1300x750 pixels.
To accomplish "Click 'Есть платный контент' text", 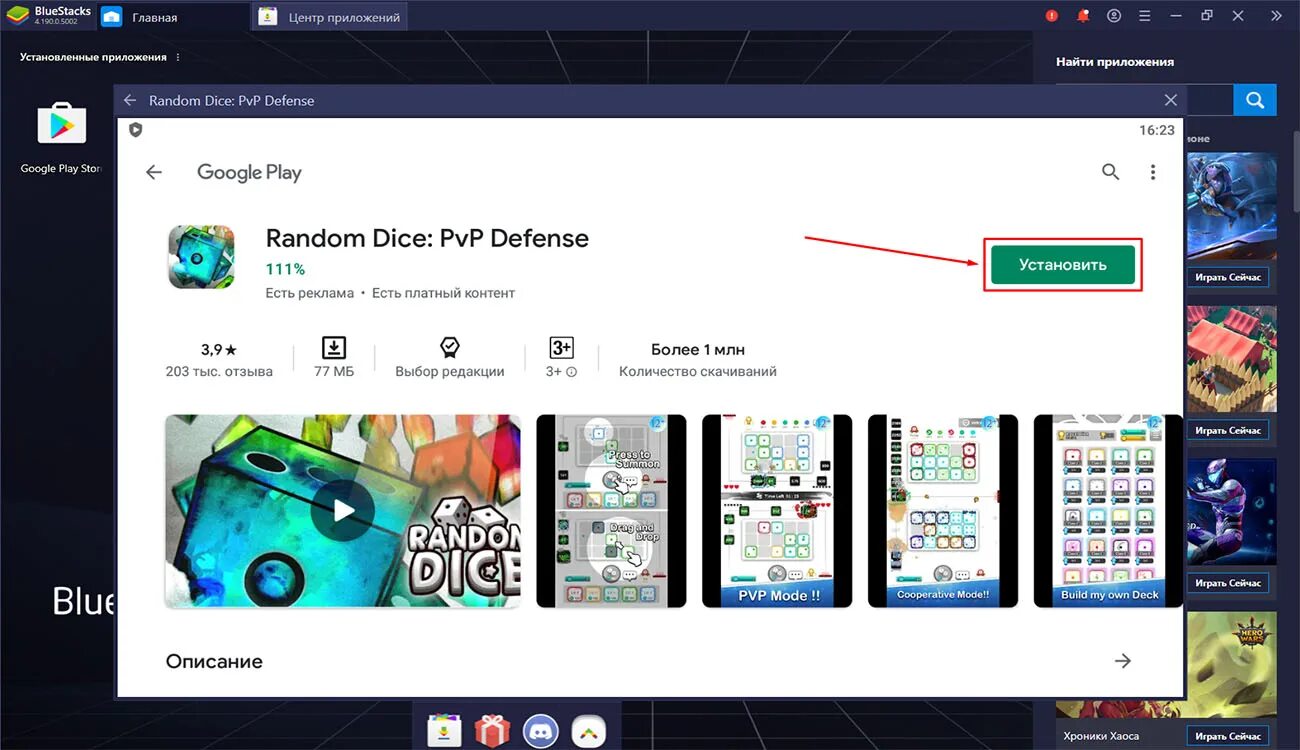I will [x=443, y=293].
